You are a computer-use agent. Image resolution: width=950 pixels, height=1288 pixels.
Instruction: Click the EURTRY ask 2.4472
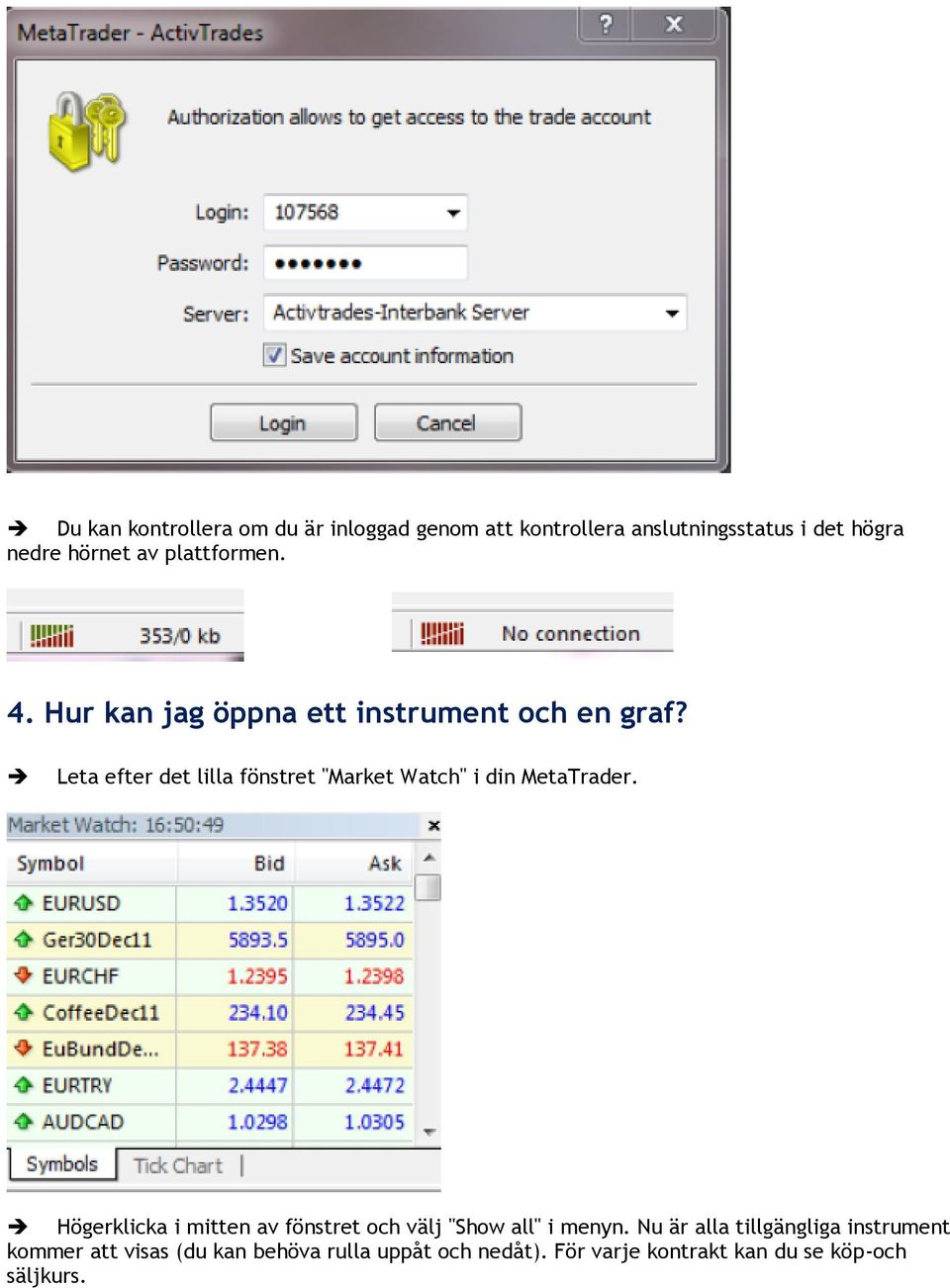[x=374, y=1086]
